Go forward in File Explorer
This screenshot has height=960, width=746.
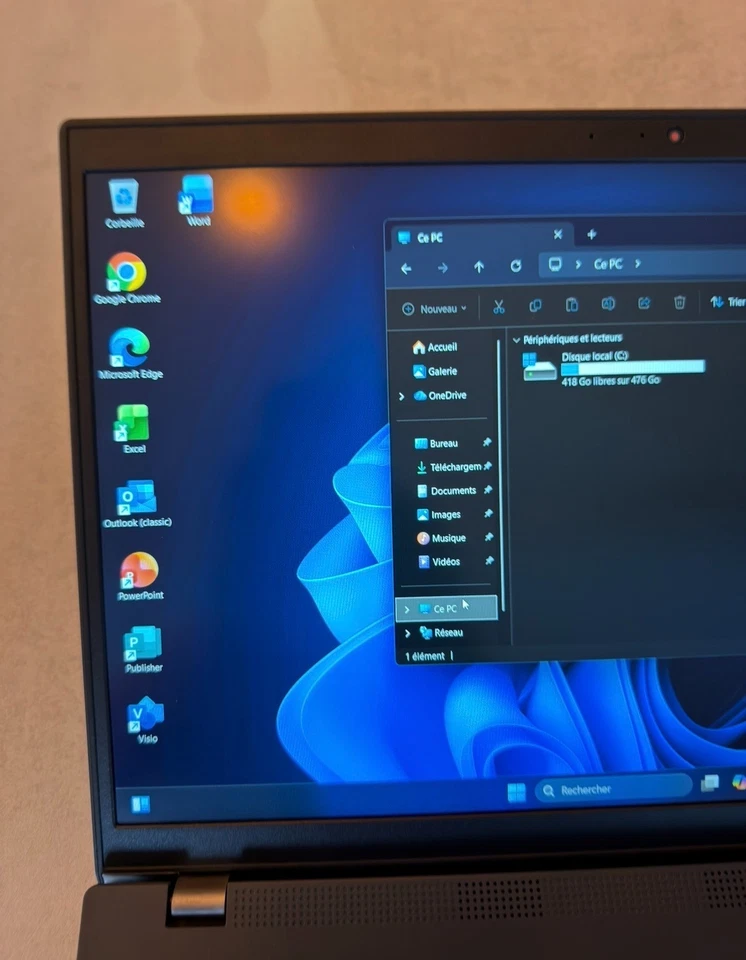pyautogui.click(x=442, y=268)
